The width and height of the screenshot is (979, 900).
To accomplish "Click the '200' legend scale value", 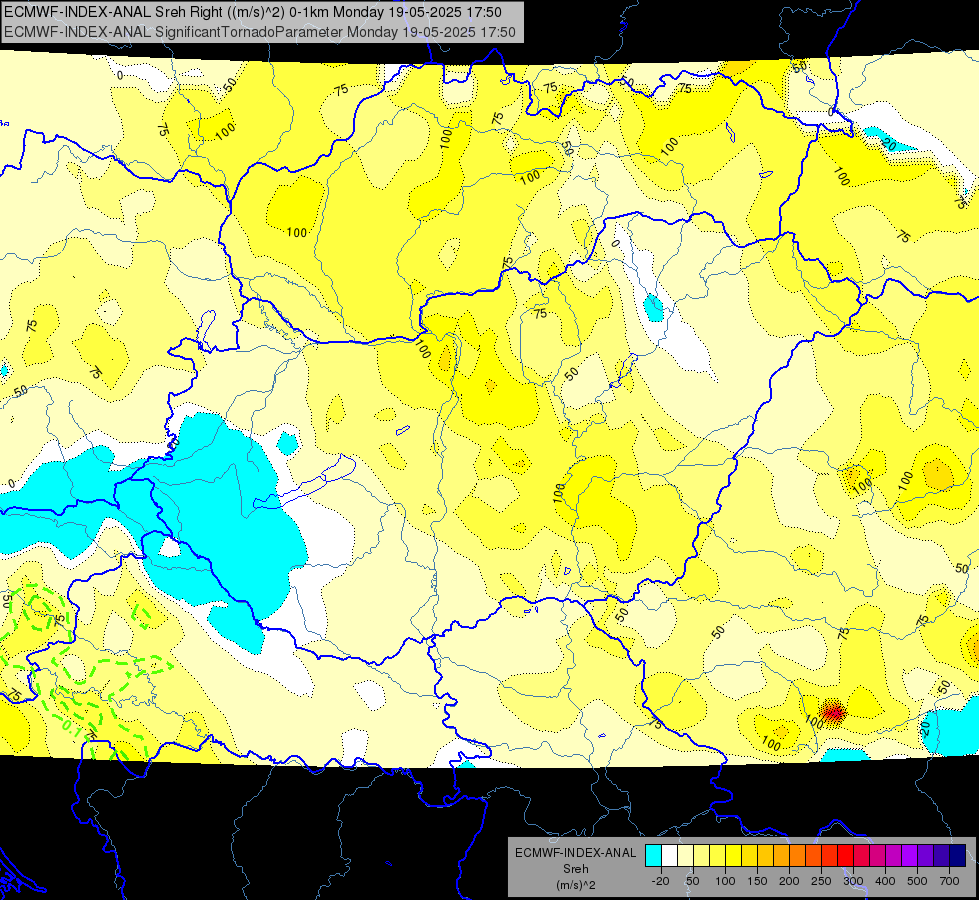I will (x=789, y=881).
